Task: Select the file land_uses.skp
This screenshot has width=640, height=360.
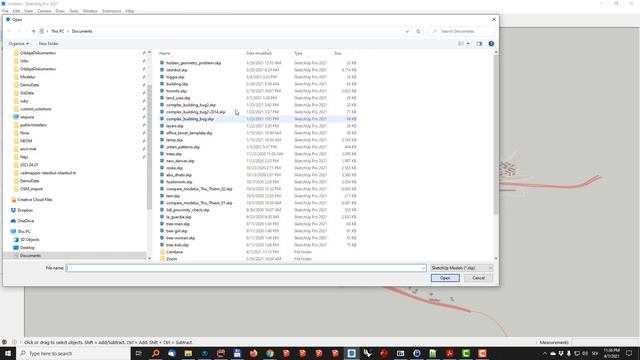Action: 178,98
